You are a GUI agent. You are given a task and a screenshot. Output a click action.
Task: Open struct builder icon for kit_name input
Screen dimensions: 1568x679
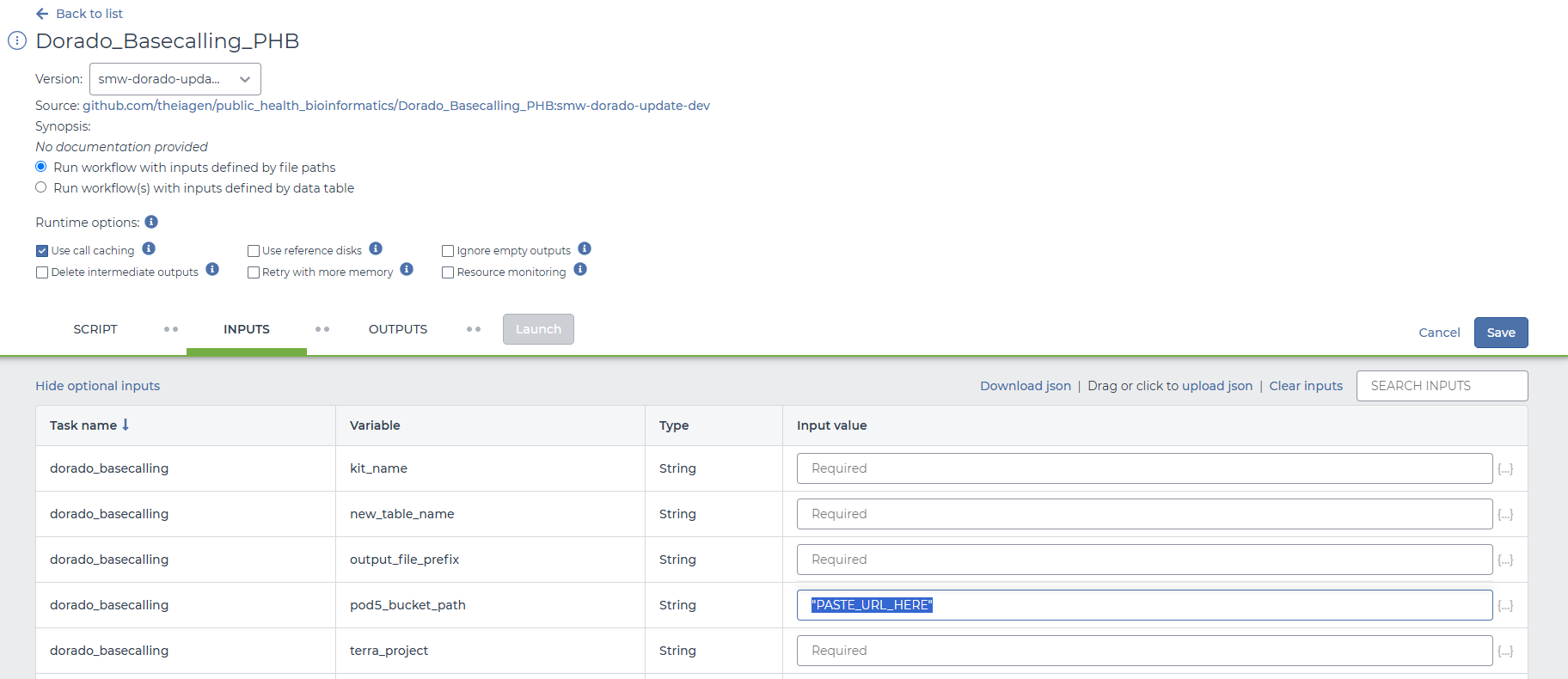(x=1505, y=469)
